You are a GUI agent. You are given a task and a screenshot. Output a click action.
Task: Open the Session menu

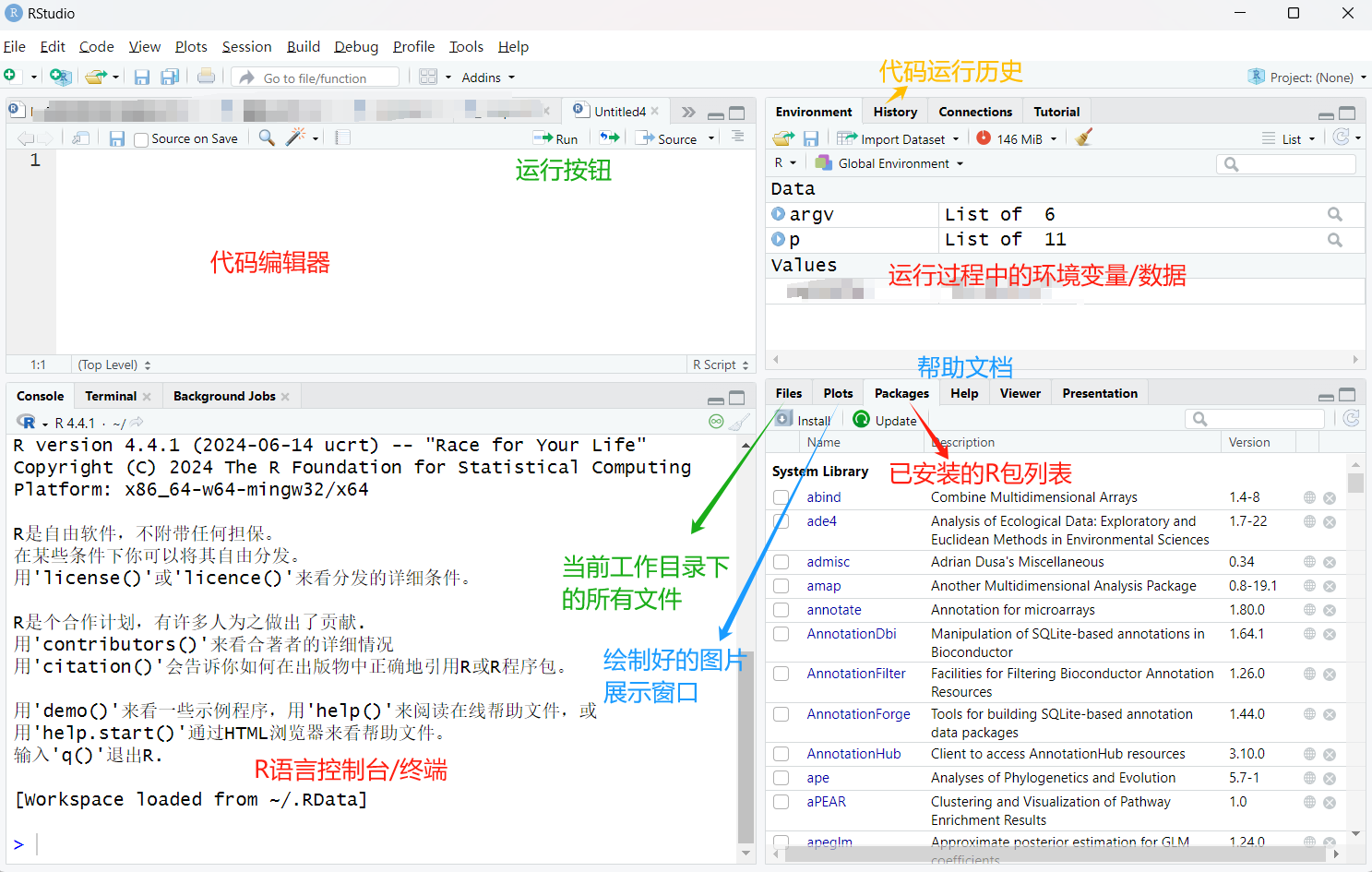[246, 47]
